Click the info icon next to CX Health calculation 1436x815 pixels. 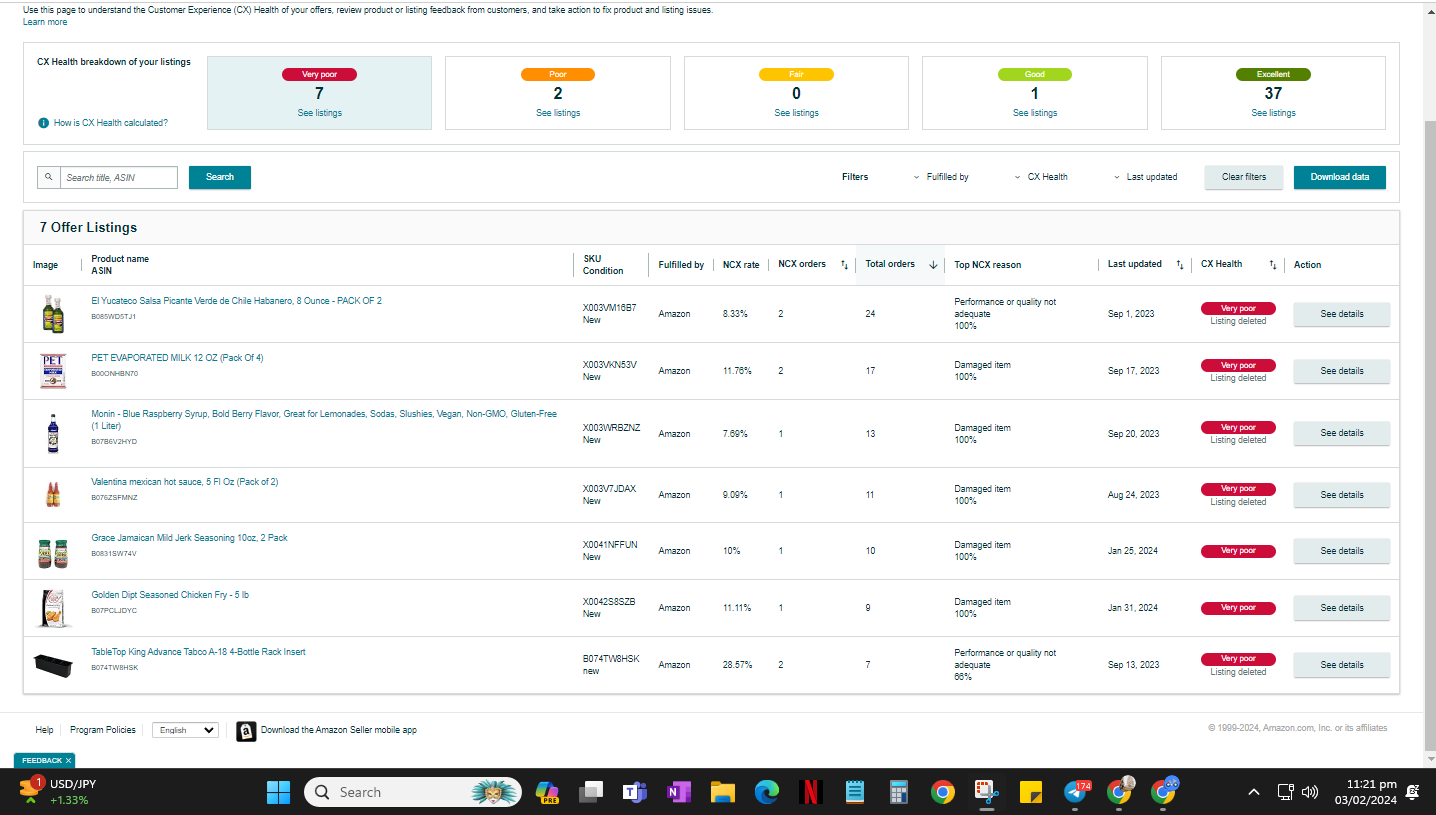43,123
